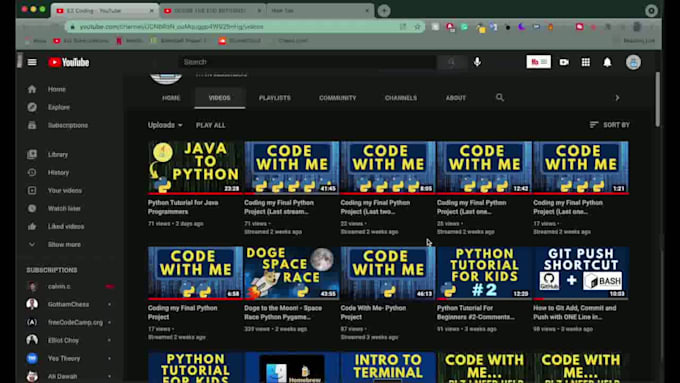The height and width of the screenshot is (383, 680).
Task: Click PLAY ALL button
Action: pos(210,125)
